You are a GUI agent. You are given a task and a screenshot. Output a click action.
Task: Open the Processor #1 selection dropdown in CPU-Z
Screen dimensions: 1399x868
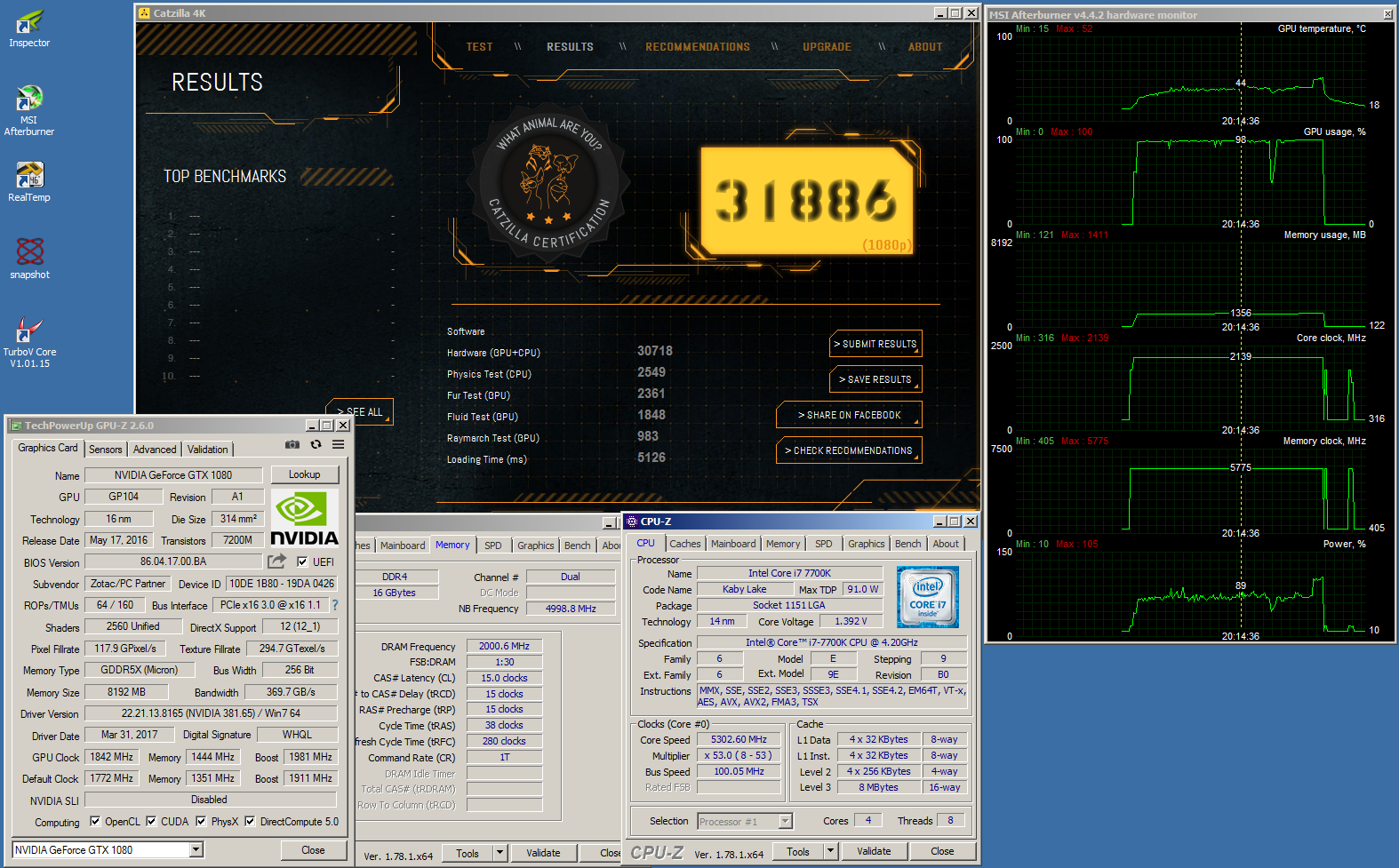(785, 822)
